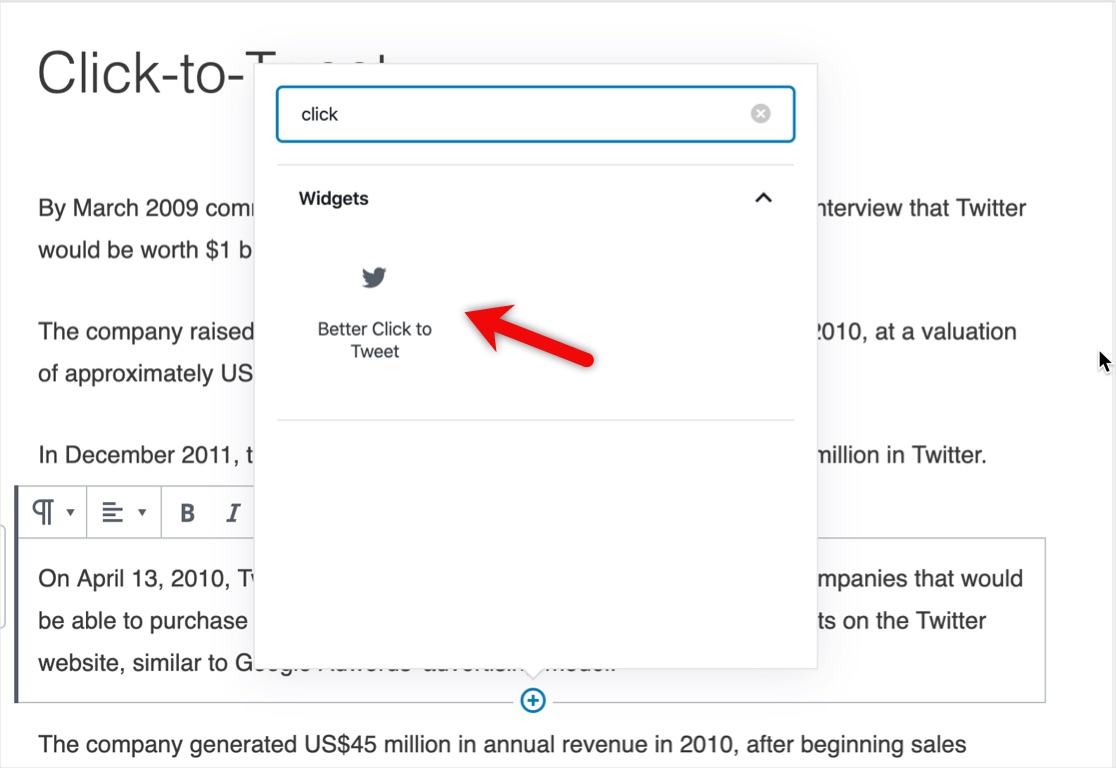The width and height of the screenshot is (1116, 768).
Task: Clear the block search with the X icon
Action: [760, 114]
